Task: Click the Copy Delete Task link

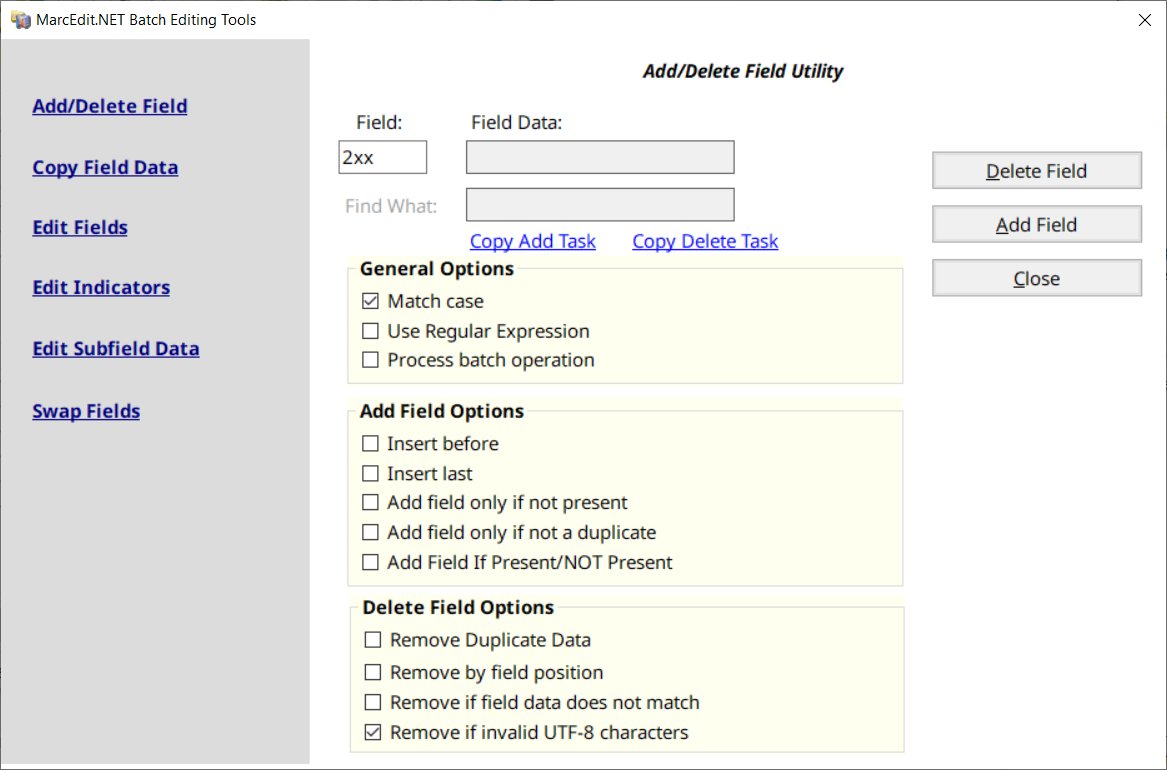Action: (x=705, y=241)
